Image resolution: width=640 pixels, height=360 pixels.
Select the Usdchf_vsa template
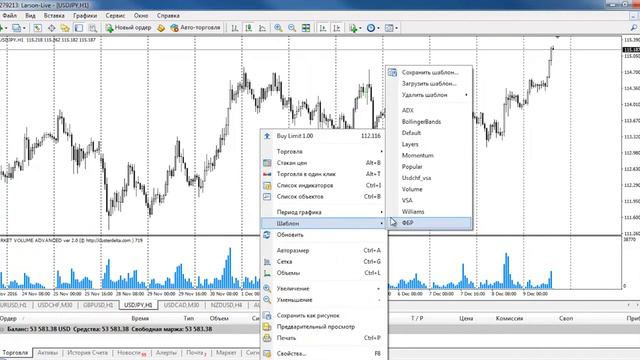(429, 178)
